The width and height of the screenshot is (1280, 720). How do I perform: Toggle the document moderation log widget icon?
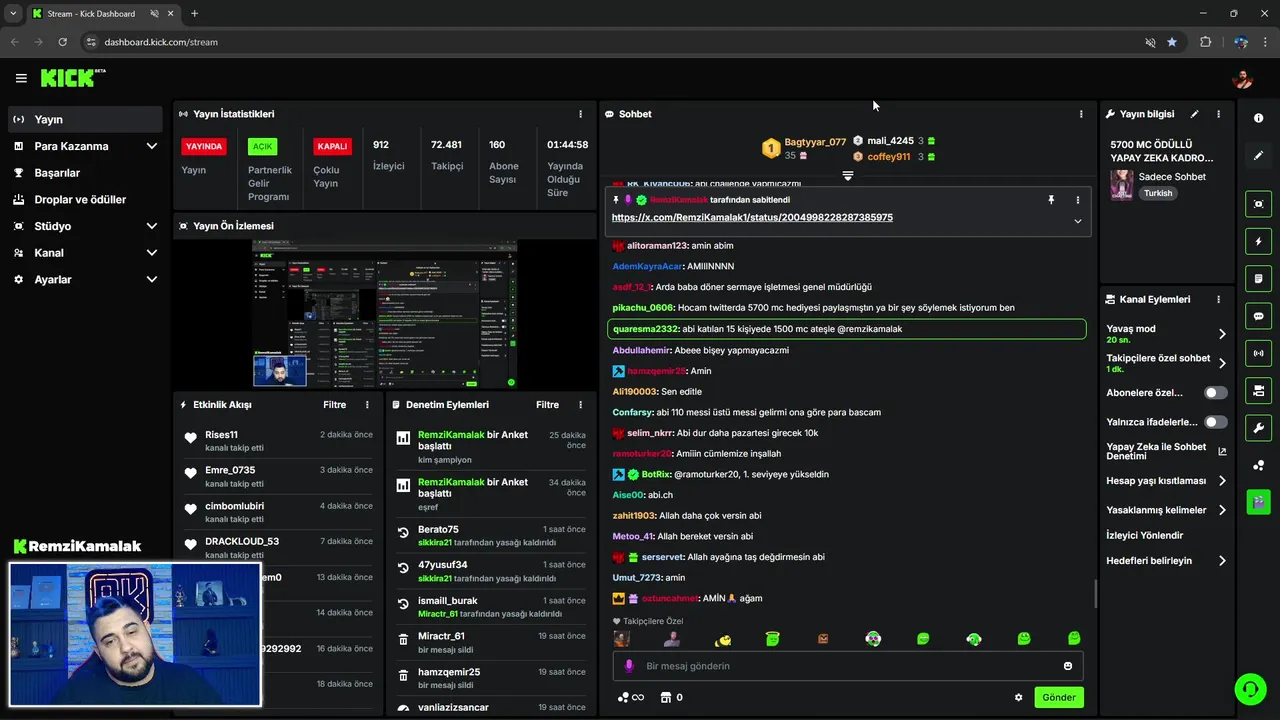click(x=1258, y=279)
